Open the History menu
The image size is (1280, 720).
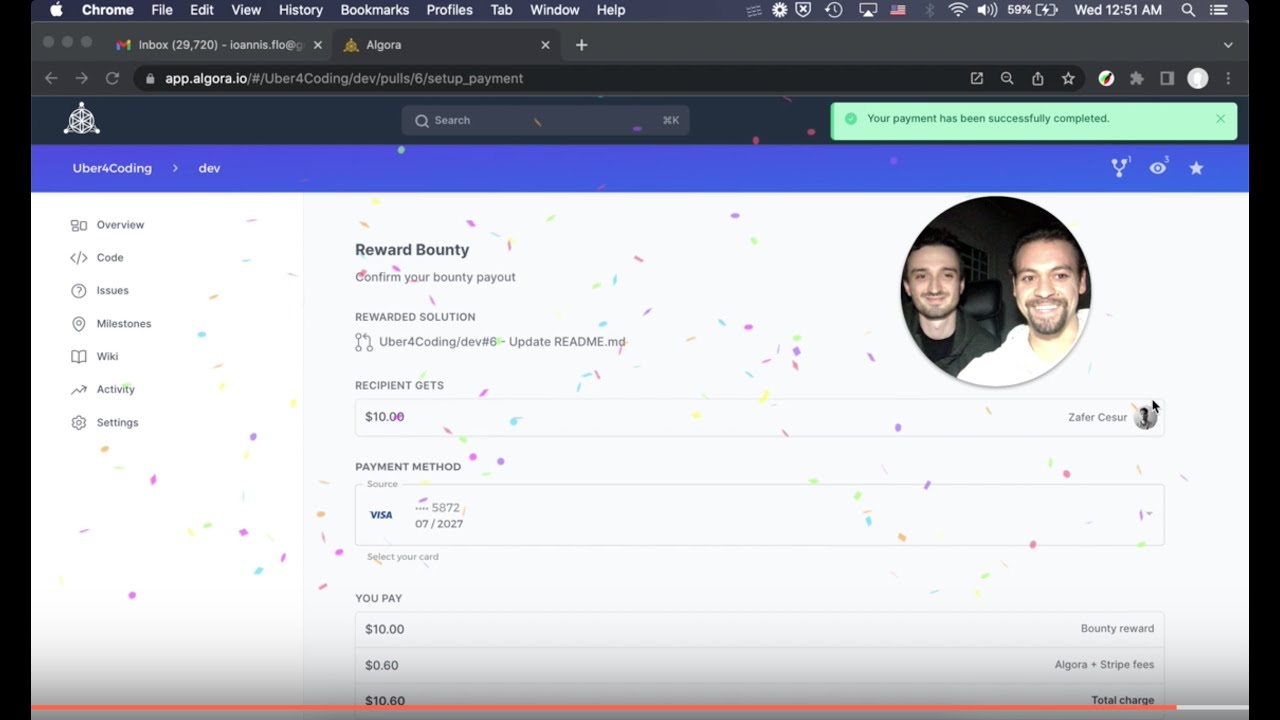(x=300, y=10)
